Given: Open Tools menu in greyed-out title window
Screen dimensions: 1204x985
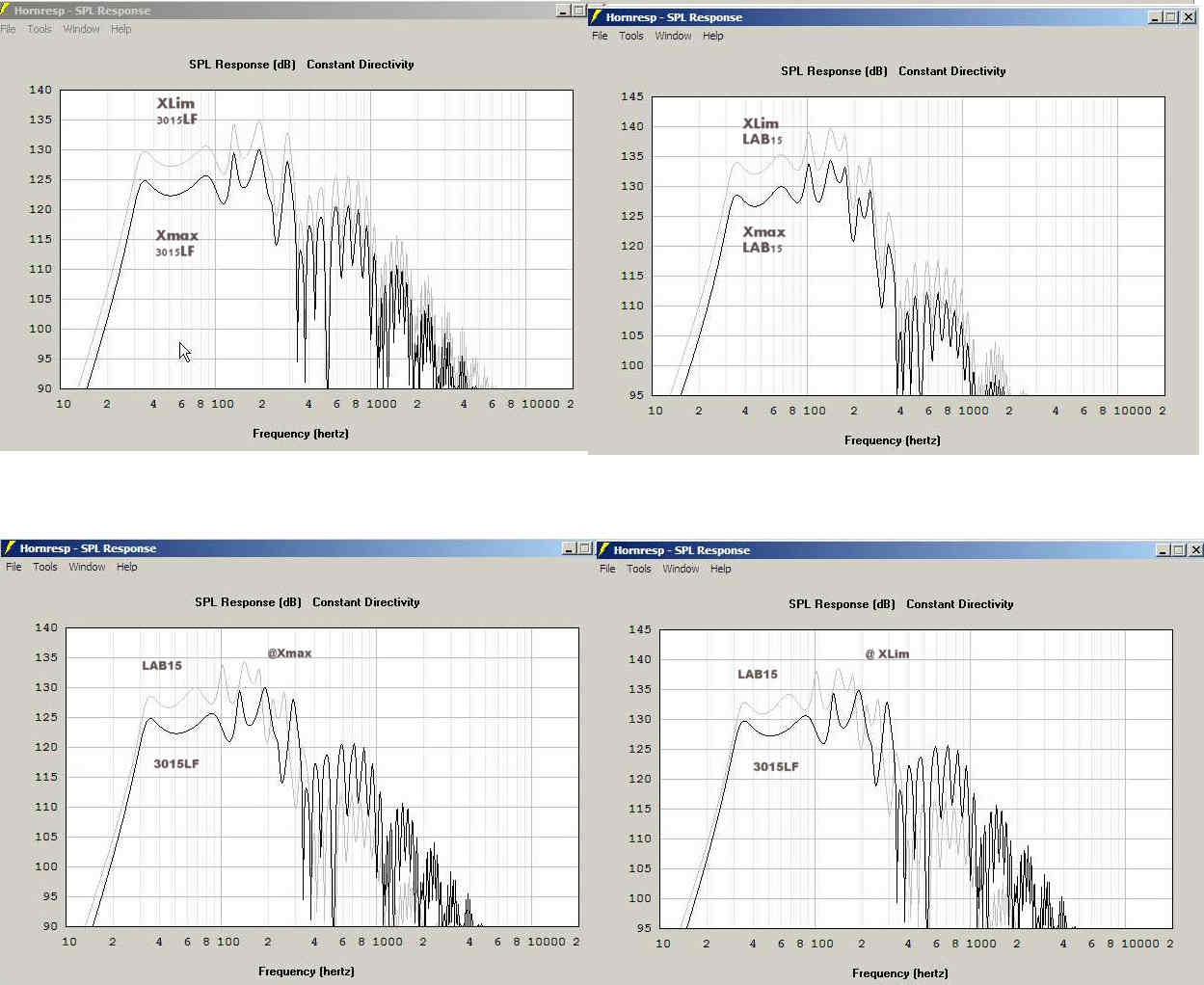Looking at the screenshot, I should coord(40,29).
